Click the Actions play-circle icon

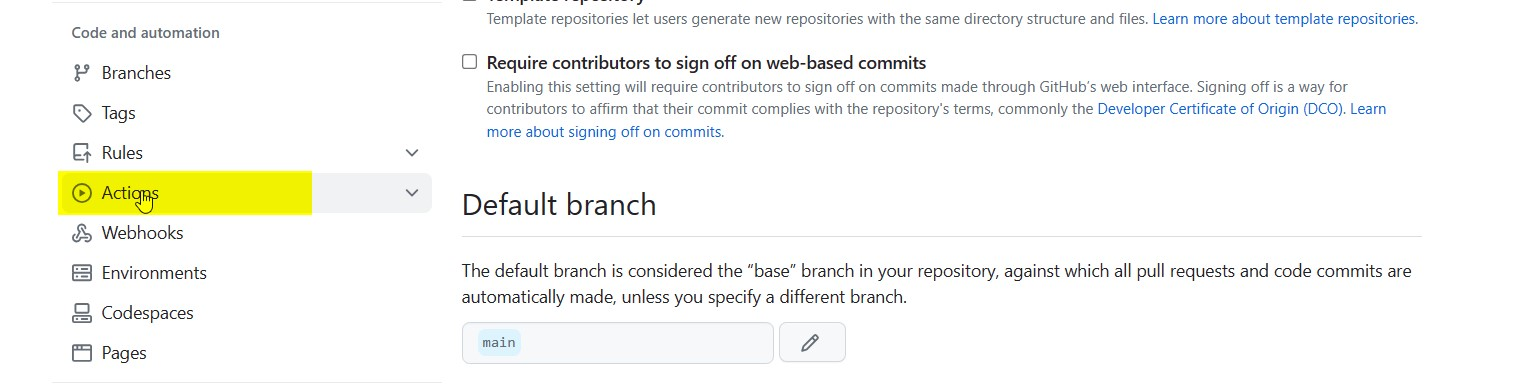[82, 193]
